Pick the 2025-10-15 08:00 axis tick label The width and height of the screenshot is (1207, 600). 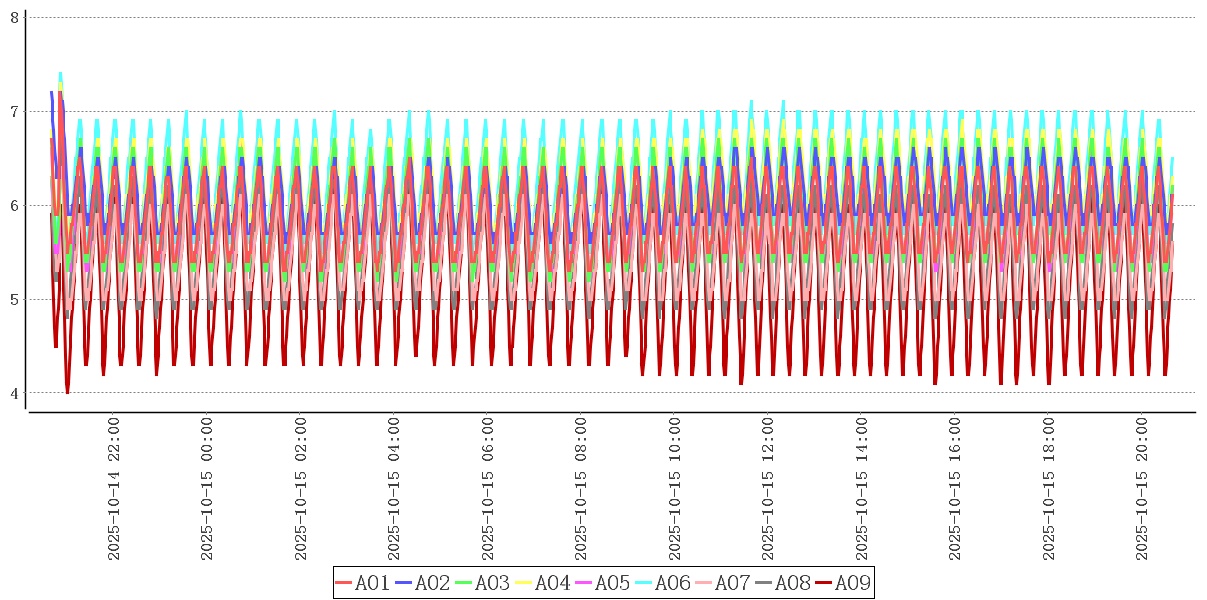click(x=581, y=489)
